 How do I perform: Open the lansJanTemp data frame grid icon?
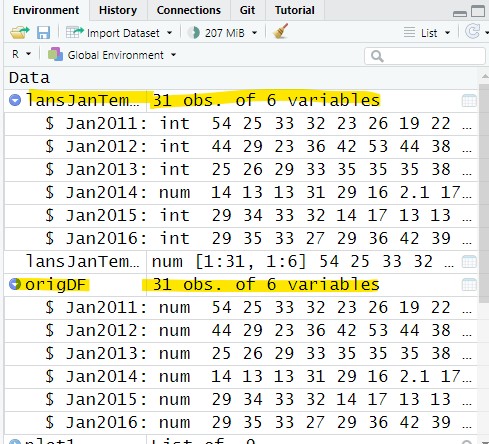click(469, 100)
